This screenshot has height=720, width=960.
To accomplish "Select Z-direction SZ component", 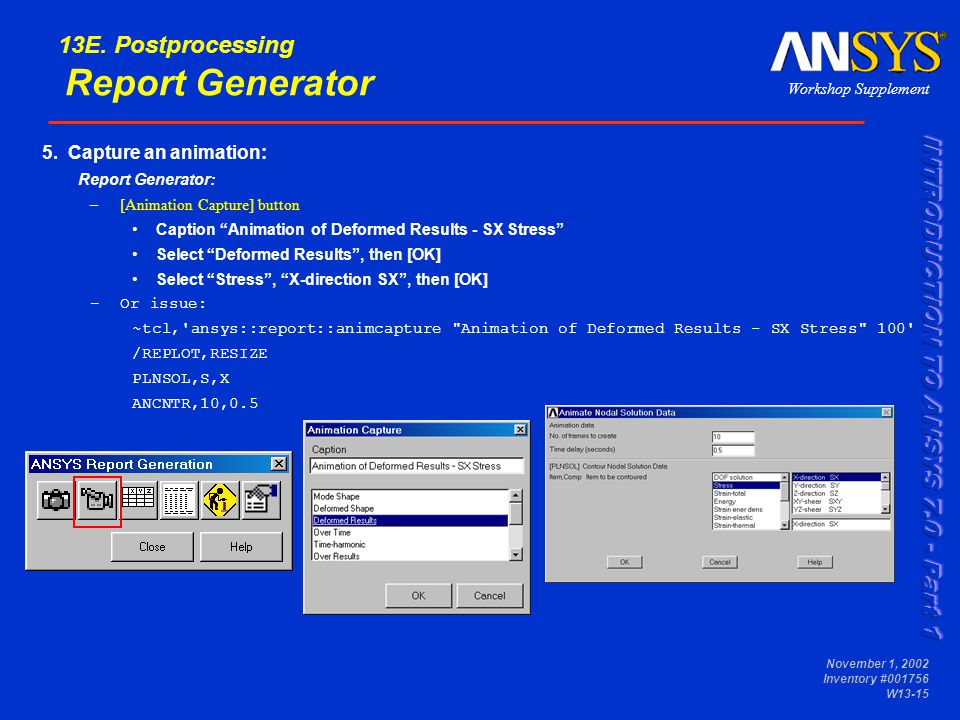I will click(836, 493).
